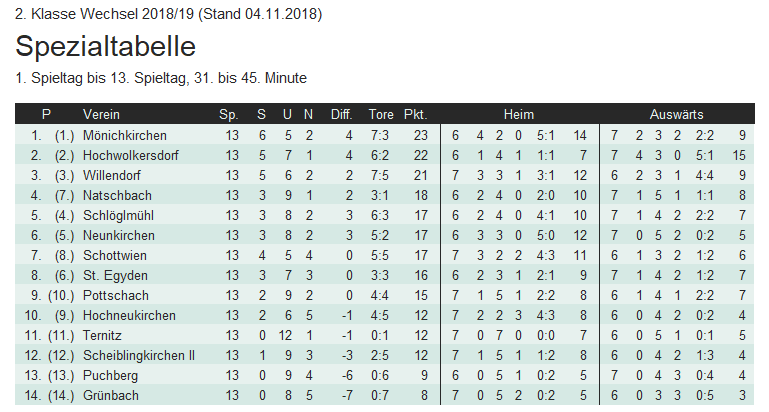Click the Grünbach team name
769x412 pixels.
click(111, 395)
